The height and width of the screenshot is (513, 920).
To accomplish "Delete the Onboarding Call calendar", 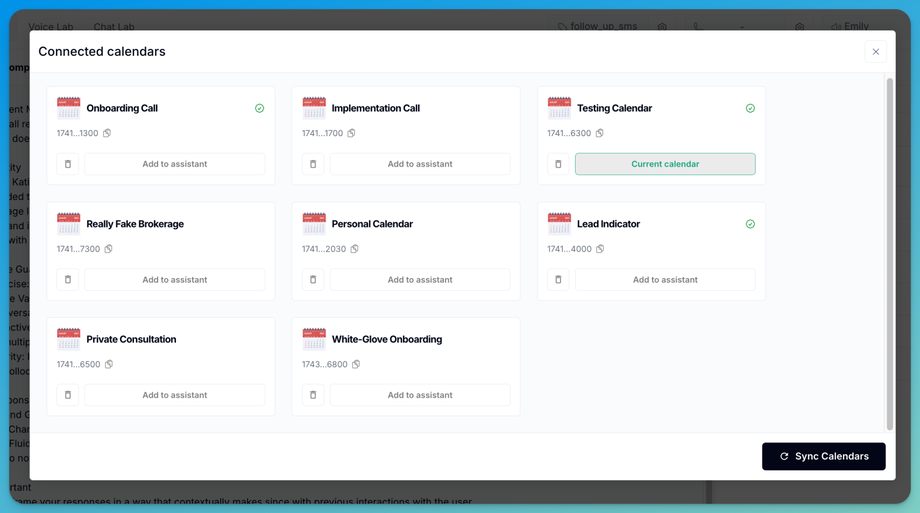I will click(x=67, y=164).
